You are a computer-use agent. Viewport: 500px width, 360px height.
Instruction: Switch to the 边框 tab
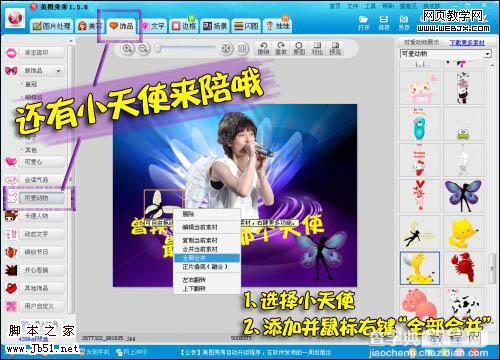184,26
